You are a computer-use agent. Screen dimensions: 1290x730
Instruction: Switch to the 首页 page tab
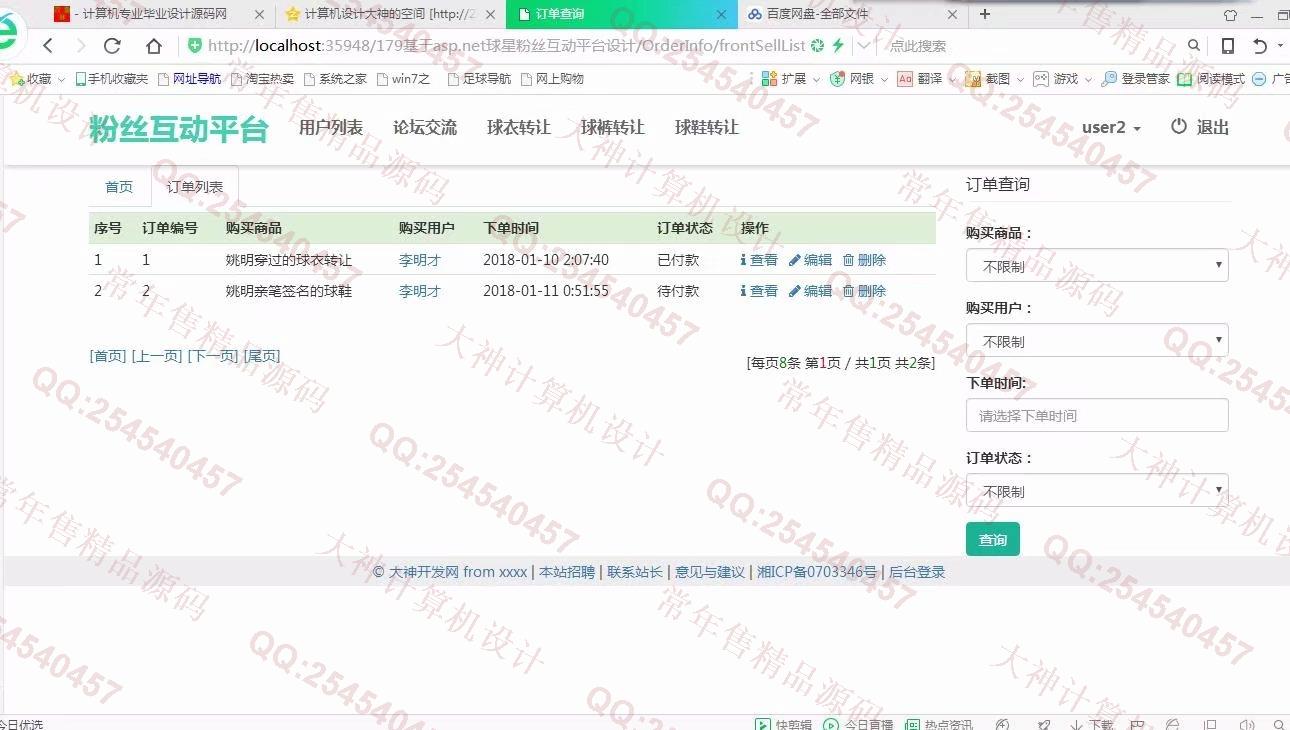[x=119, y=187]
